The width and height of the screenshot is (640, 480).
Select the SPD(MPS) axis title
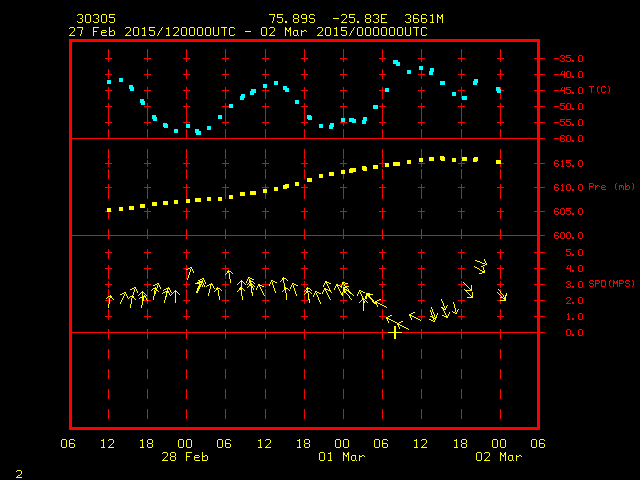[611, 283]
